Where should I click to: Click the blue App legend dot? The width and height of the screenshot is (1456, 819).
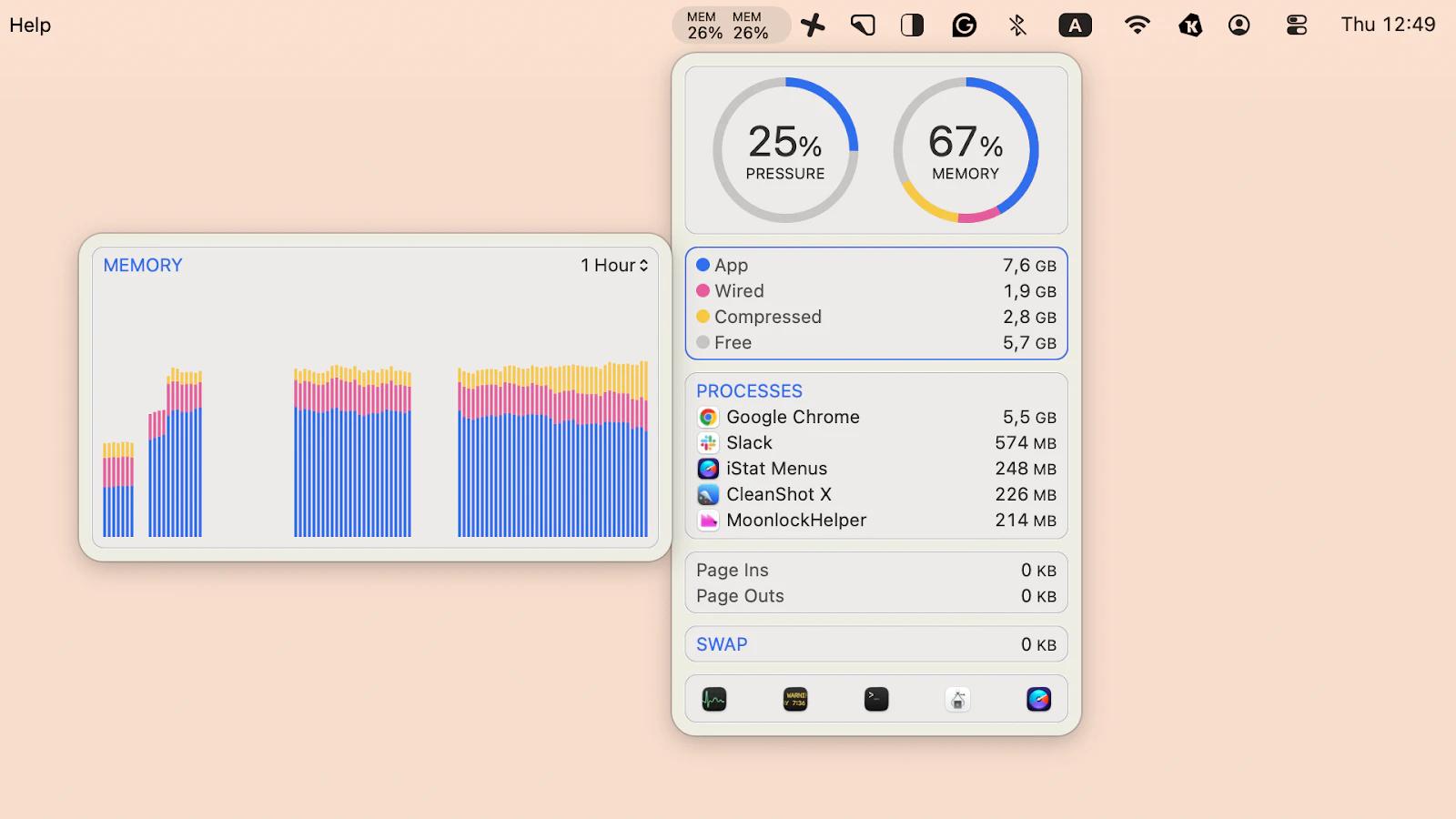coord(702,265)
